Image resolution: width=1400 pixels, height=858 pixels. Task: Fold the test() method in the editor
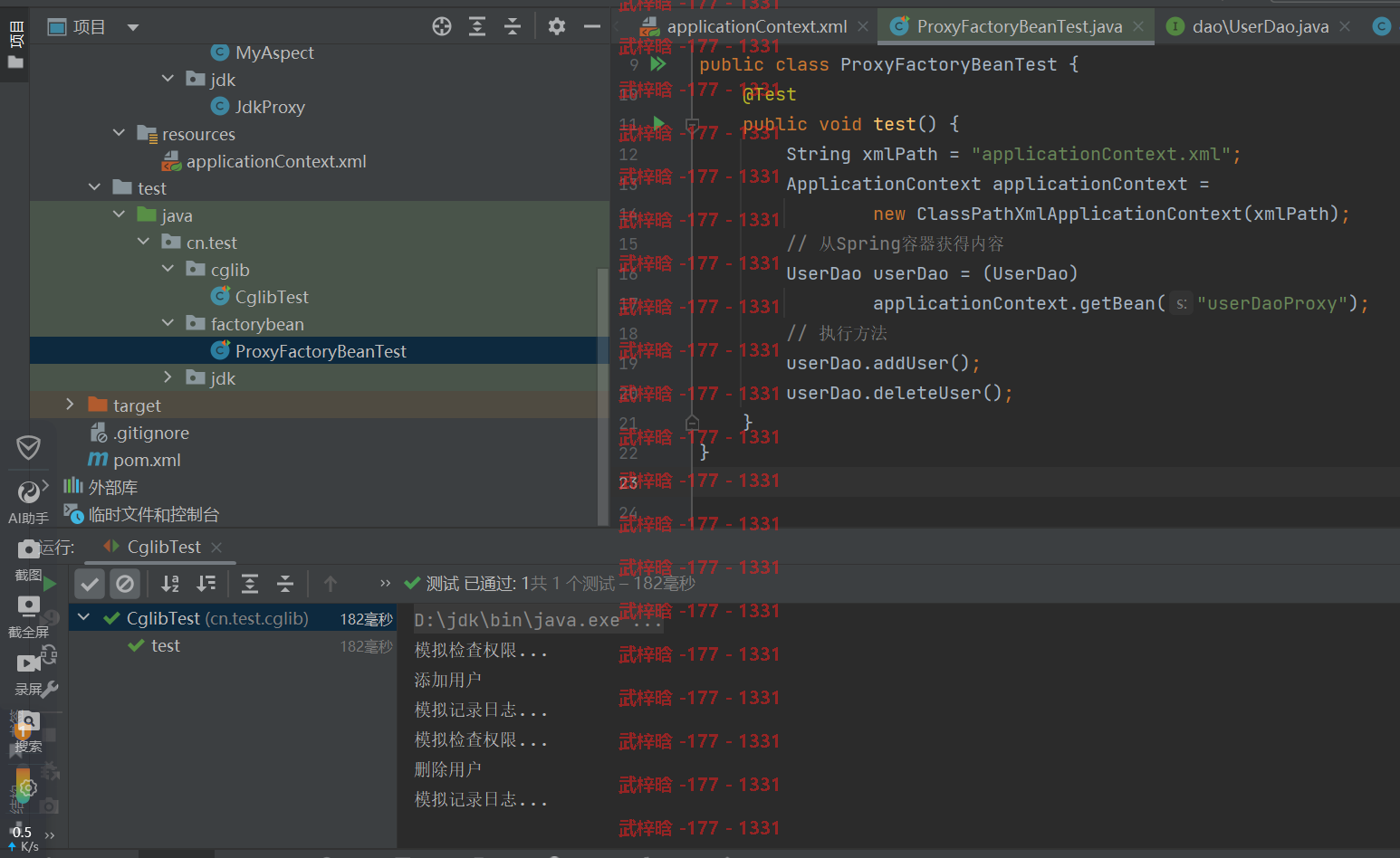coord(692,124)
